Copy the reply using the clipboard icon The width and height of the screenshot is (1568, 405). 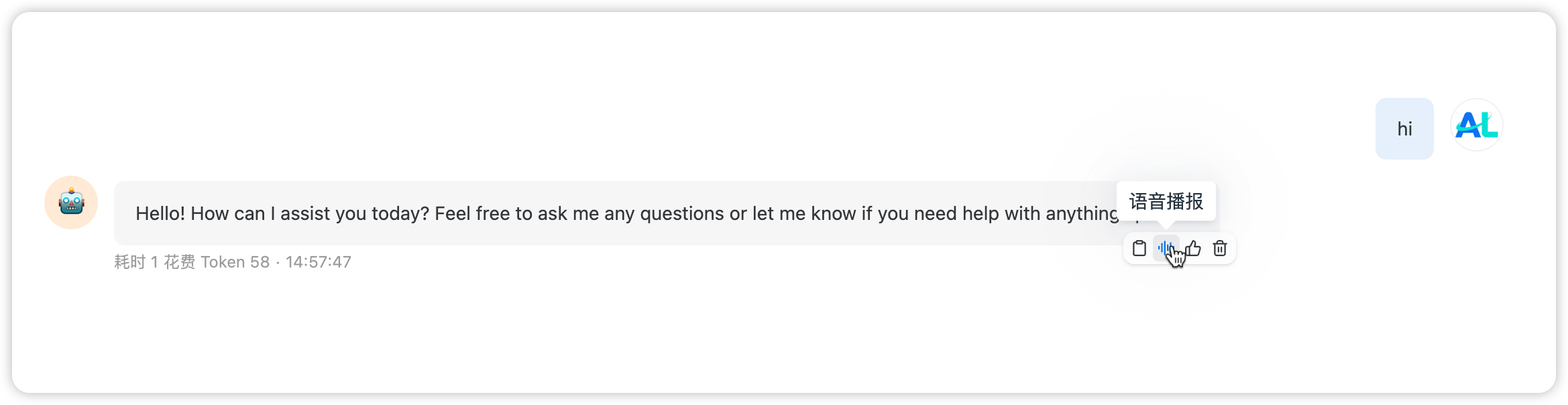tap(1139, 249)
